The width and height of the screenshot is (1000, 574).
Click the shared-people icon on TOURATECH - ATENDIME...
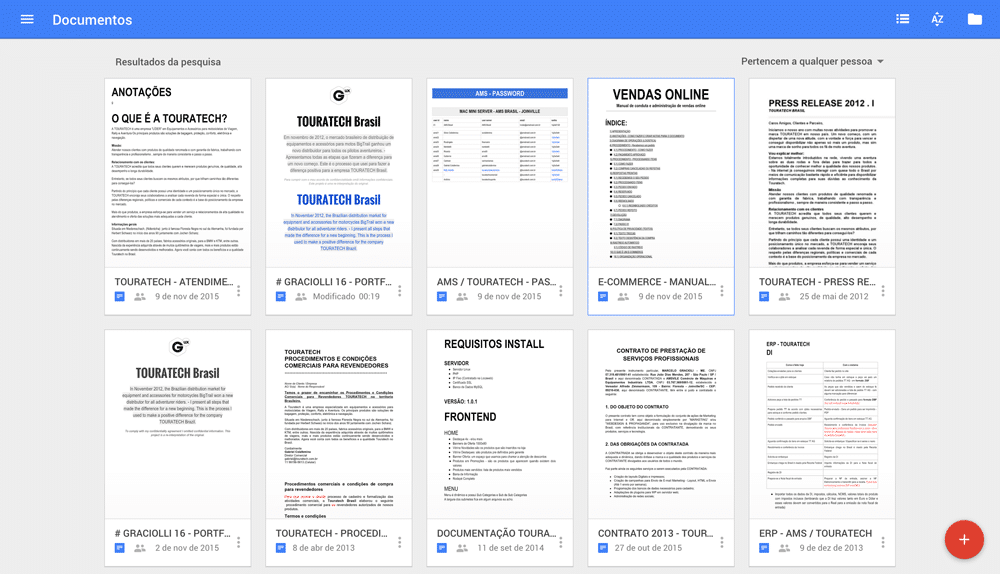140,297
